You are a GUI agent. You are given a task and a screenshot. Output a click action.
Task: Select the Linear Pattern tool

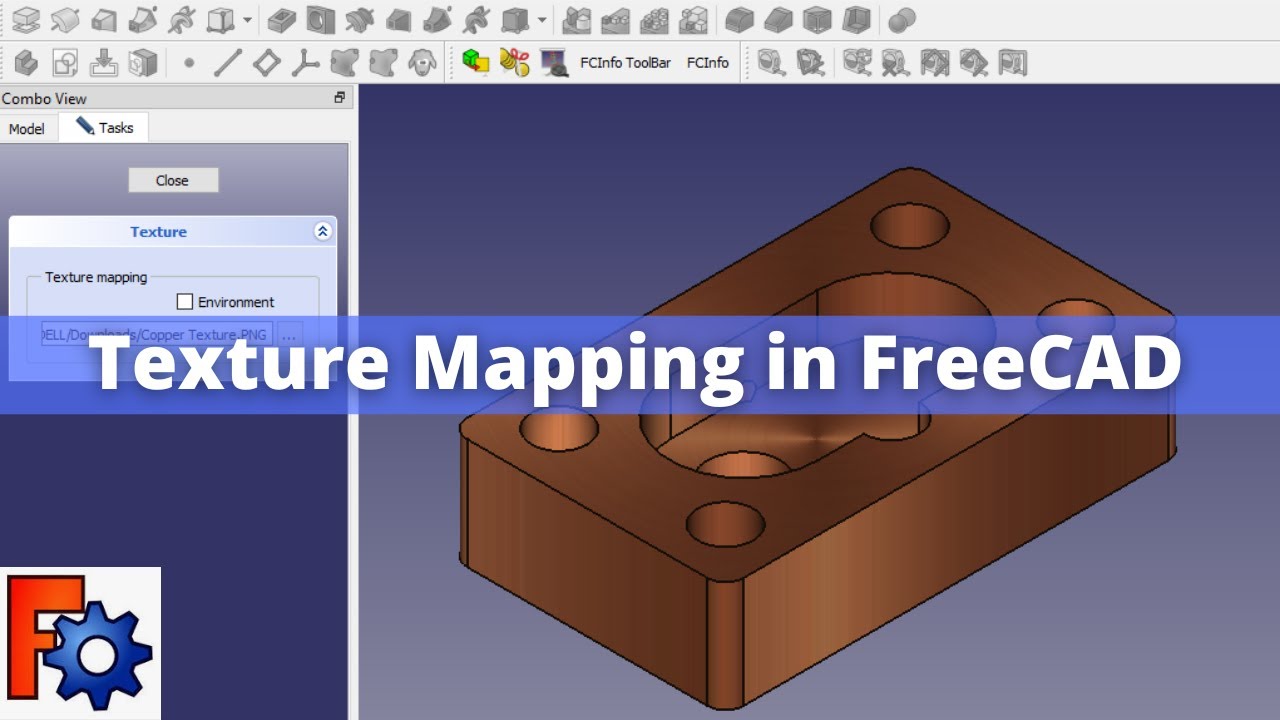(x=615, y=19)
